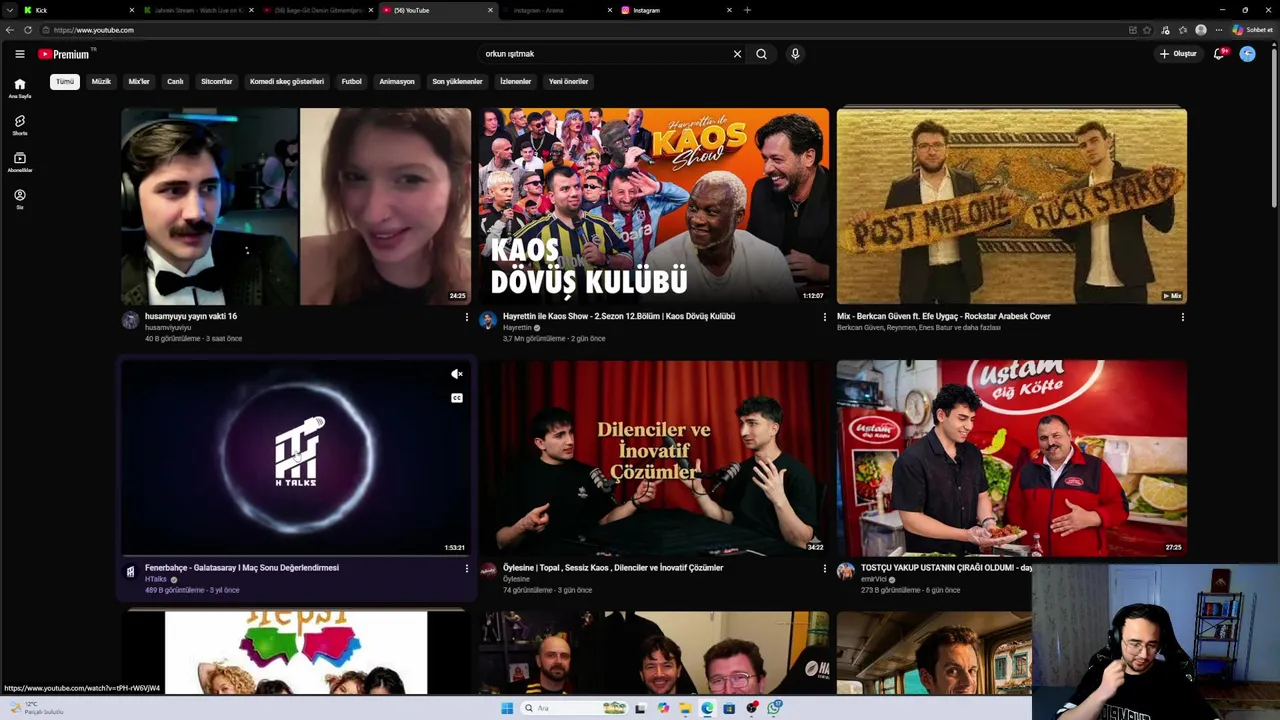The width and height of the screenshot is (1280, 720).
Task: Toggle captions on H Talks preview
Action: point(457,398)
